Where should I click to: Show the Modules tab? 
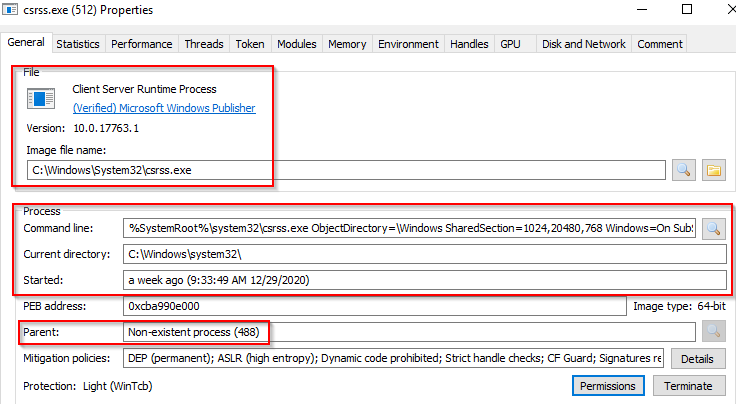[x=296, y=44]
